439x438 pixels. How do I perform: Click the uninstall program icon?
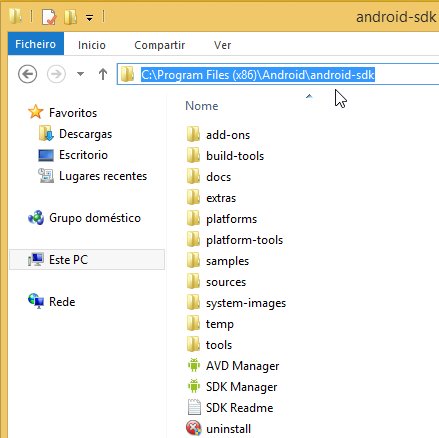pyautogui.click(x=194, y=428)
